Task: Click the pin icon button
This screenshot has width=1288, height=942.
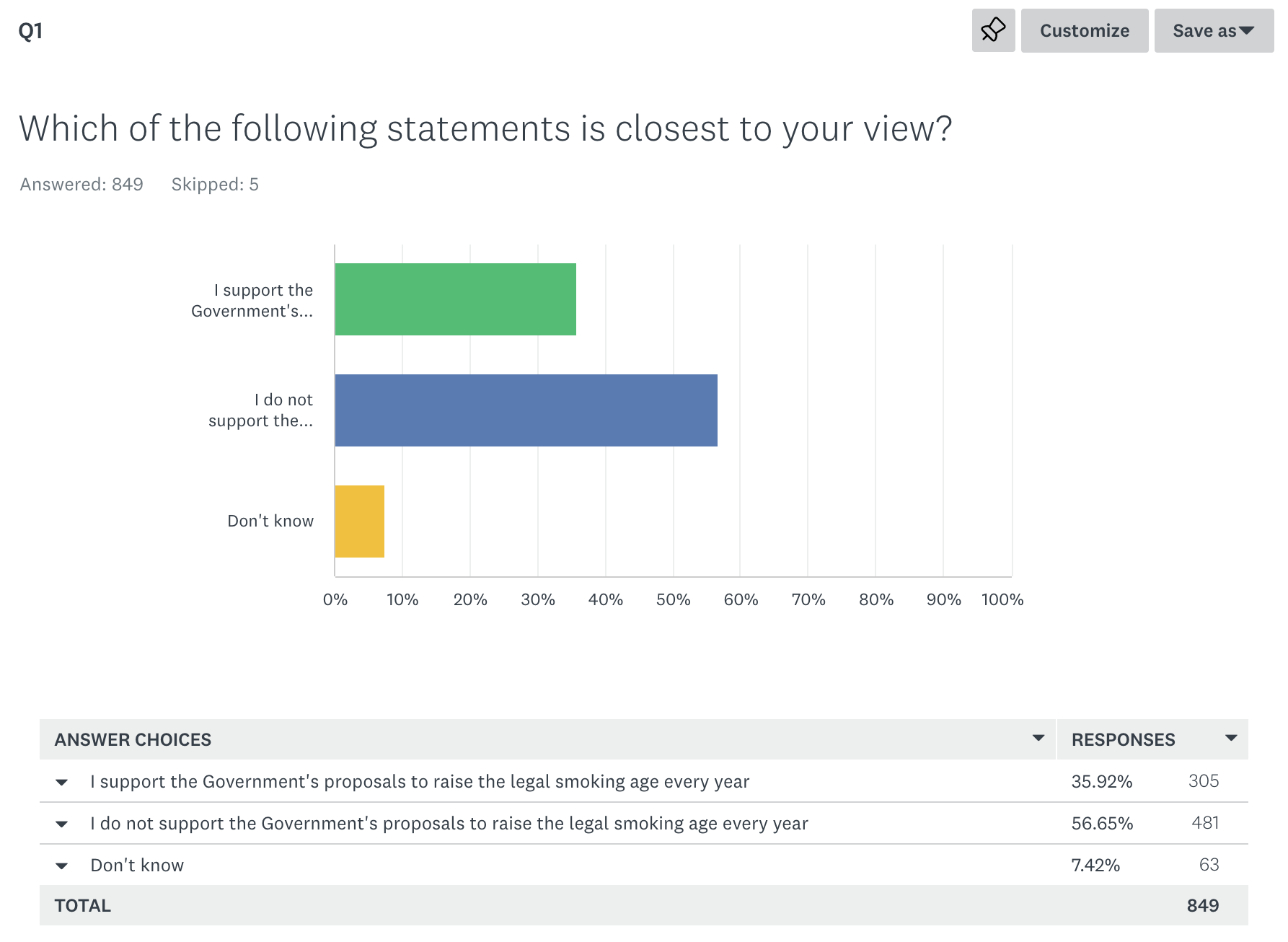Action: [993, 30]
